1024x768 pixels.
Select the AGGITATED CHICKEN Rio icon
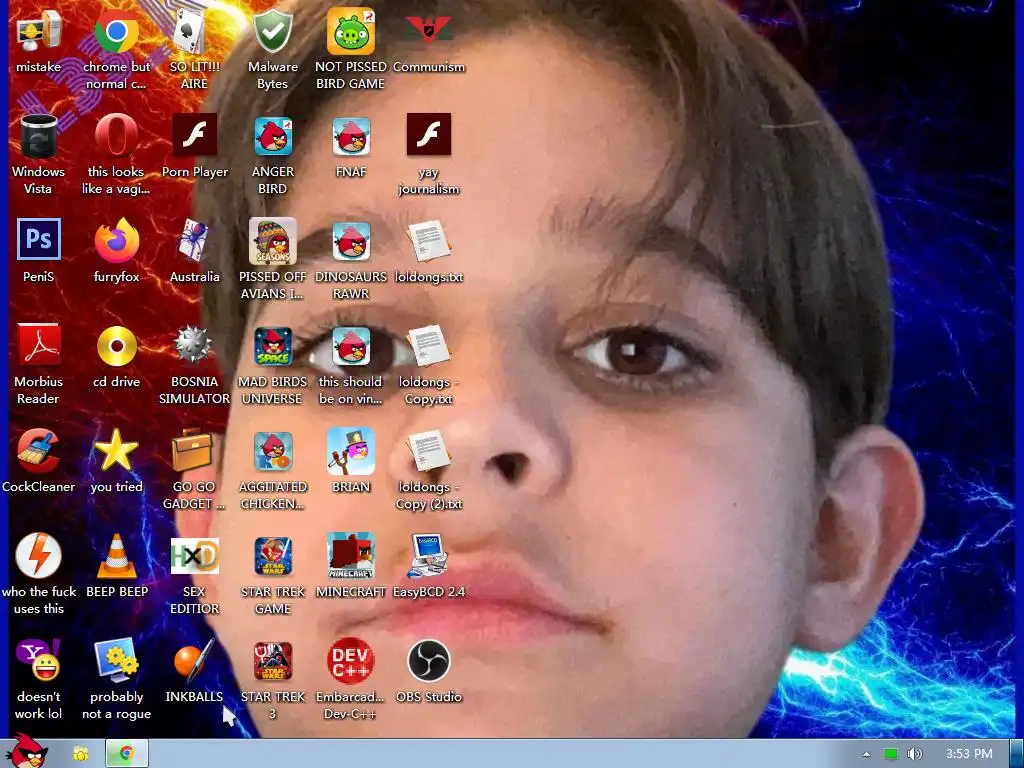272,451
